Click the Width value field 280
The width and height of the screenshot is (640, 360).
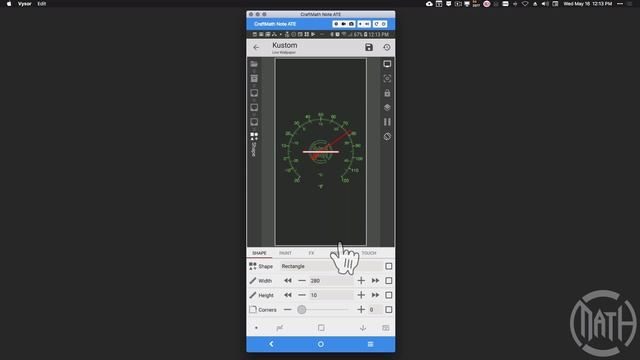point(331,281)
